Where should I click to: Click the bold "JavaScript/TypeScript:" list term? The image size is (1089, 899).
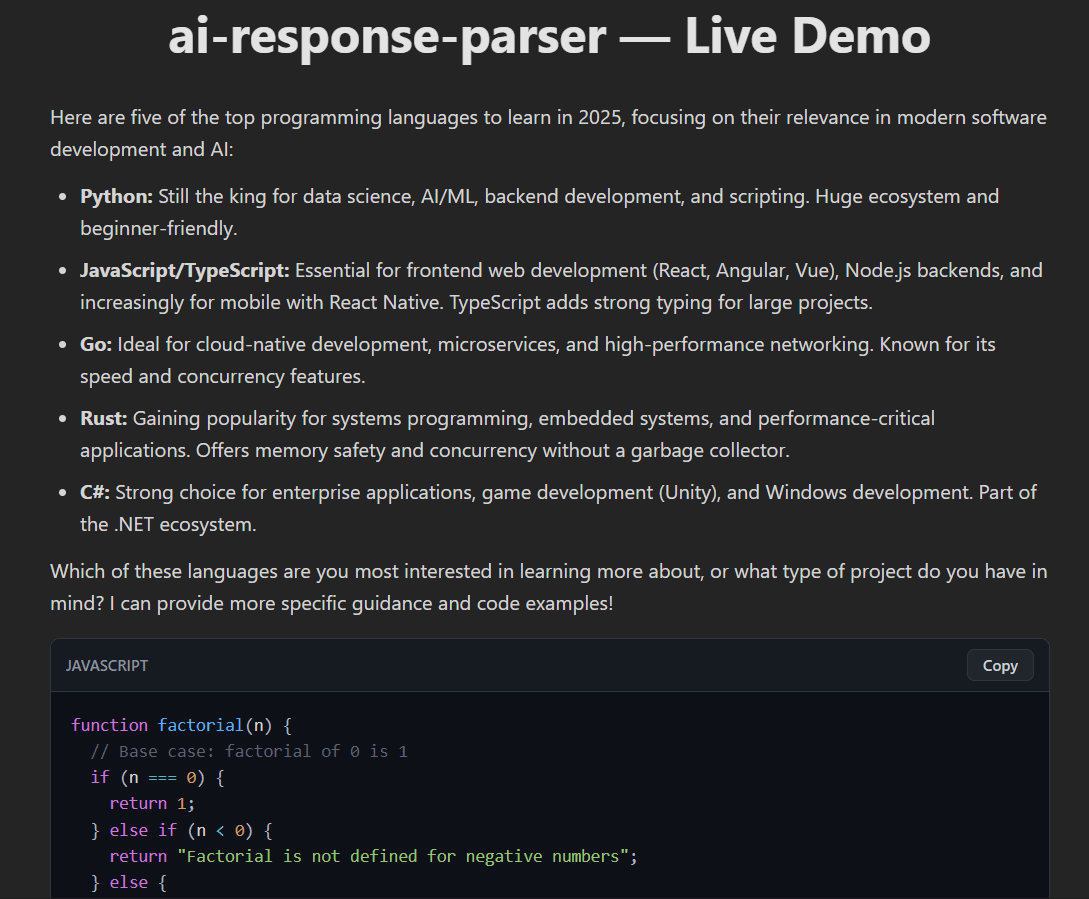(185, 270)
